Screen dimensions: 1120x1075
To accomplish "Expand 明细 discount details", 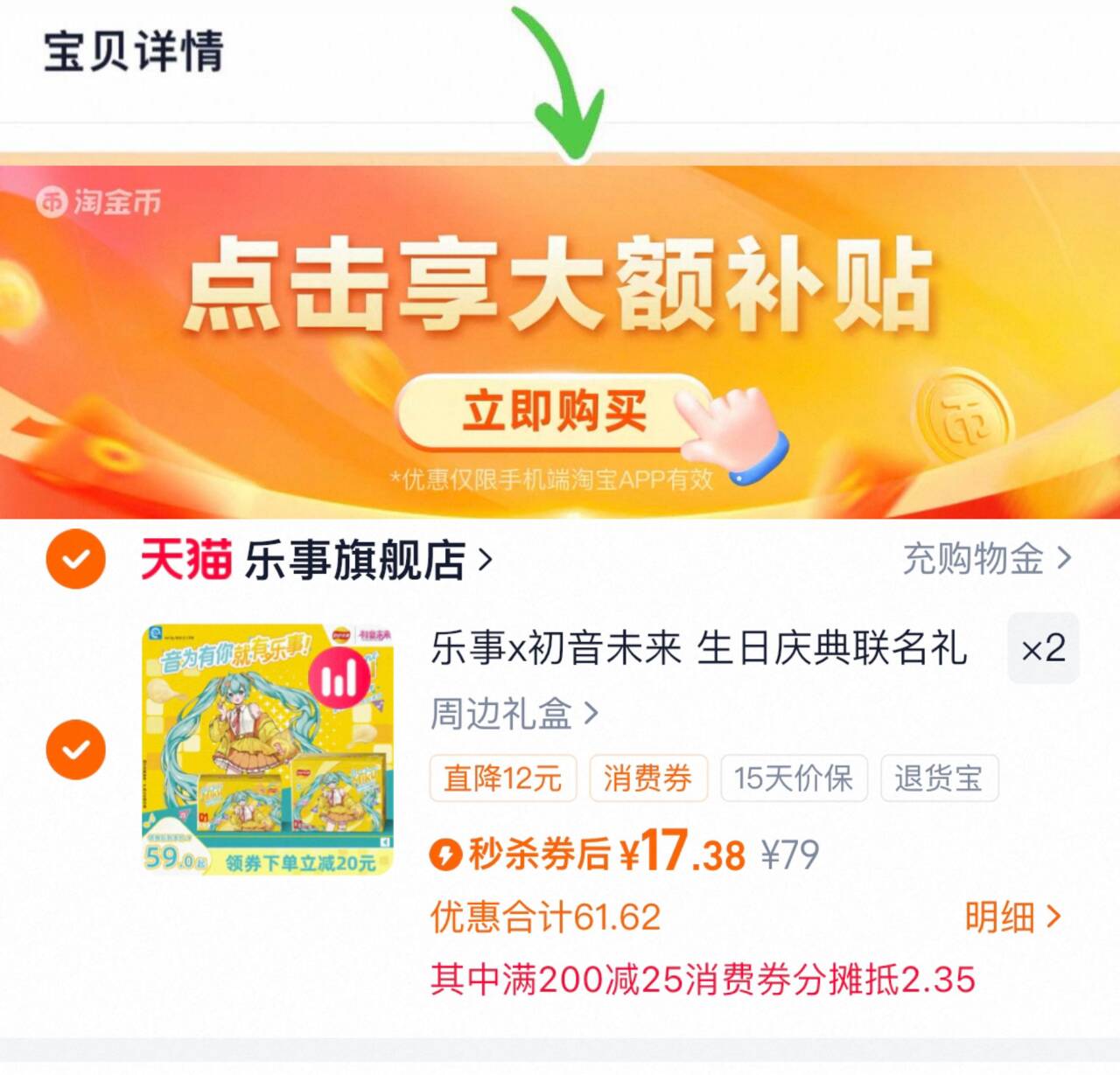I will (x=1013, y=917).
